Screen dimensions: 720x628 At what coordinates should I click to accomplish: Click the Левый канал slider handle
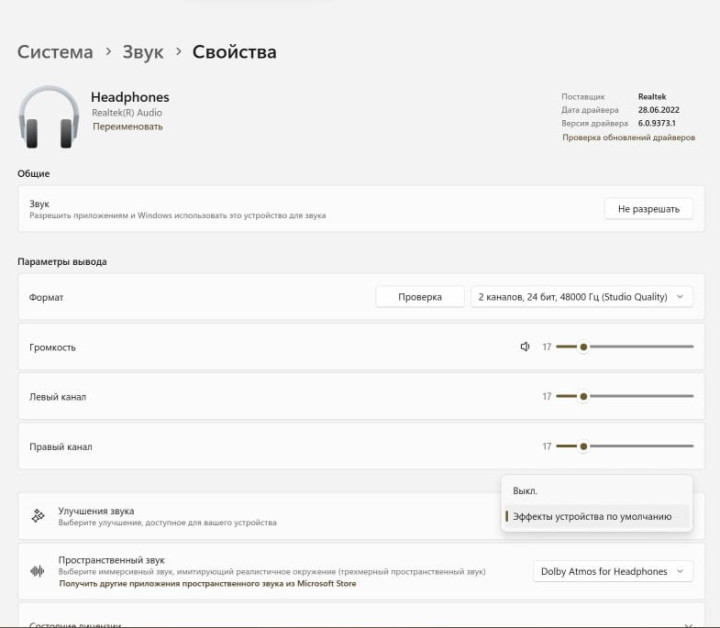pyautogui.click(x=583, y=396)
